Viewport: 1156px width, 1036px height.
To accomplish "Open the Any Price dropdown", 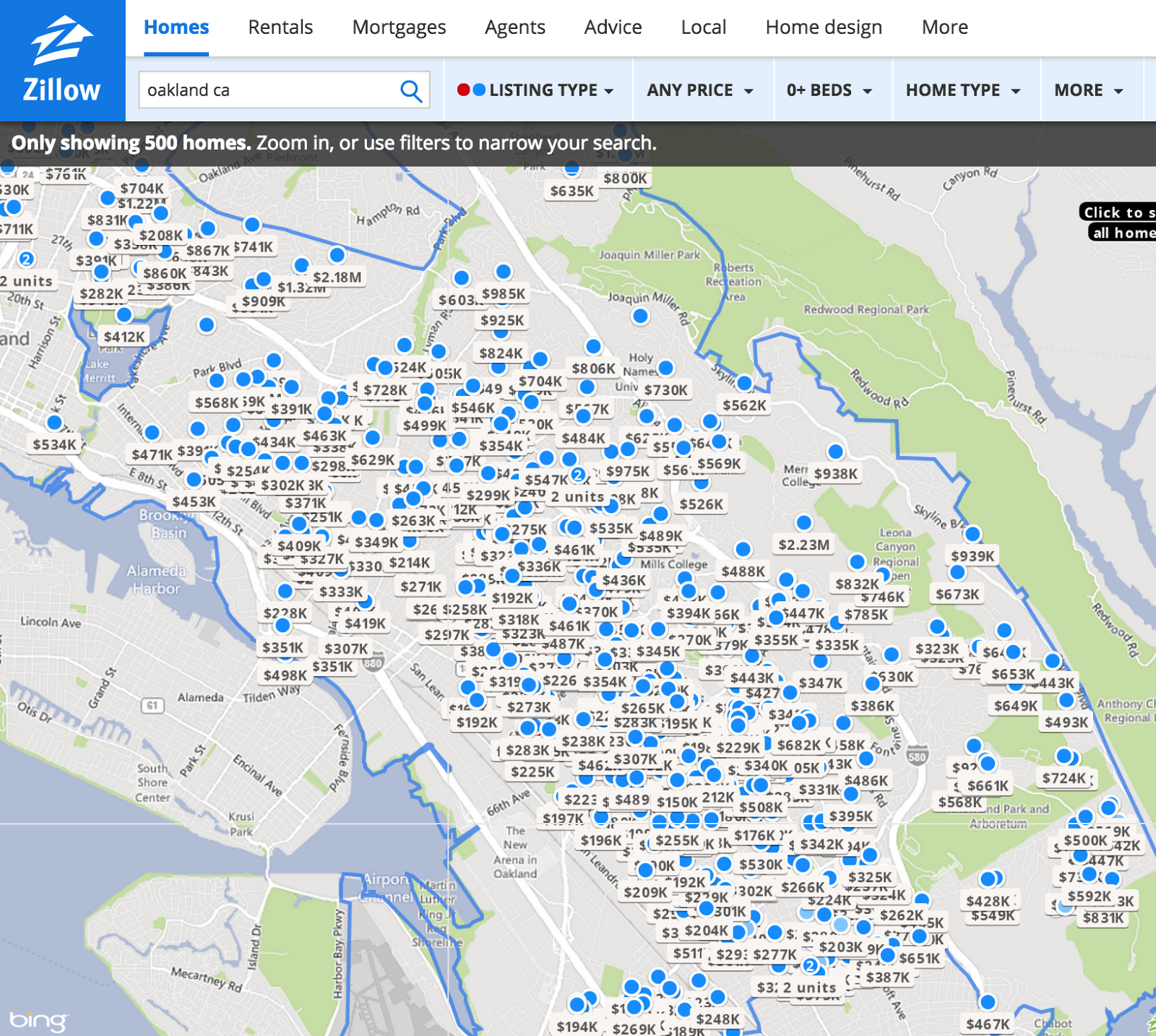I will tap(700, 90).
